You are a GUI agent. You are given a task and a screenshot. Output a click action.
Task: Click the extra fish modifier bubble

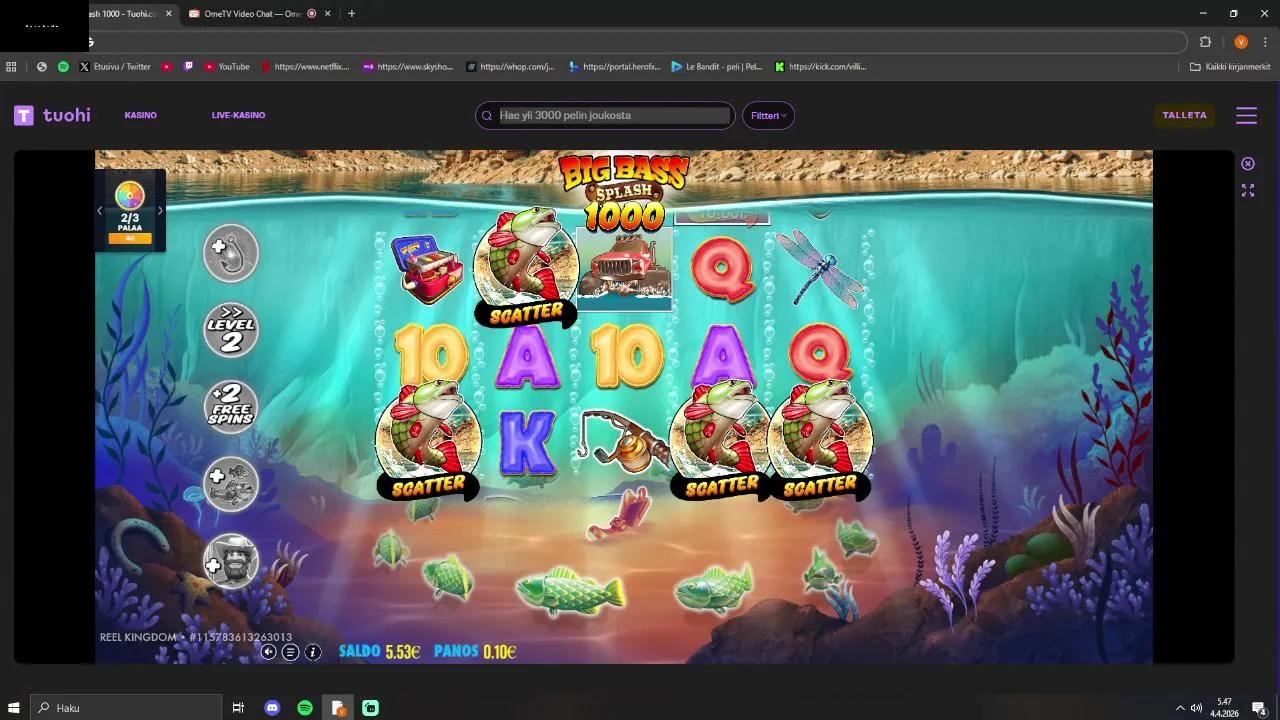231,484
